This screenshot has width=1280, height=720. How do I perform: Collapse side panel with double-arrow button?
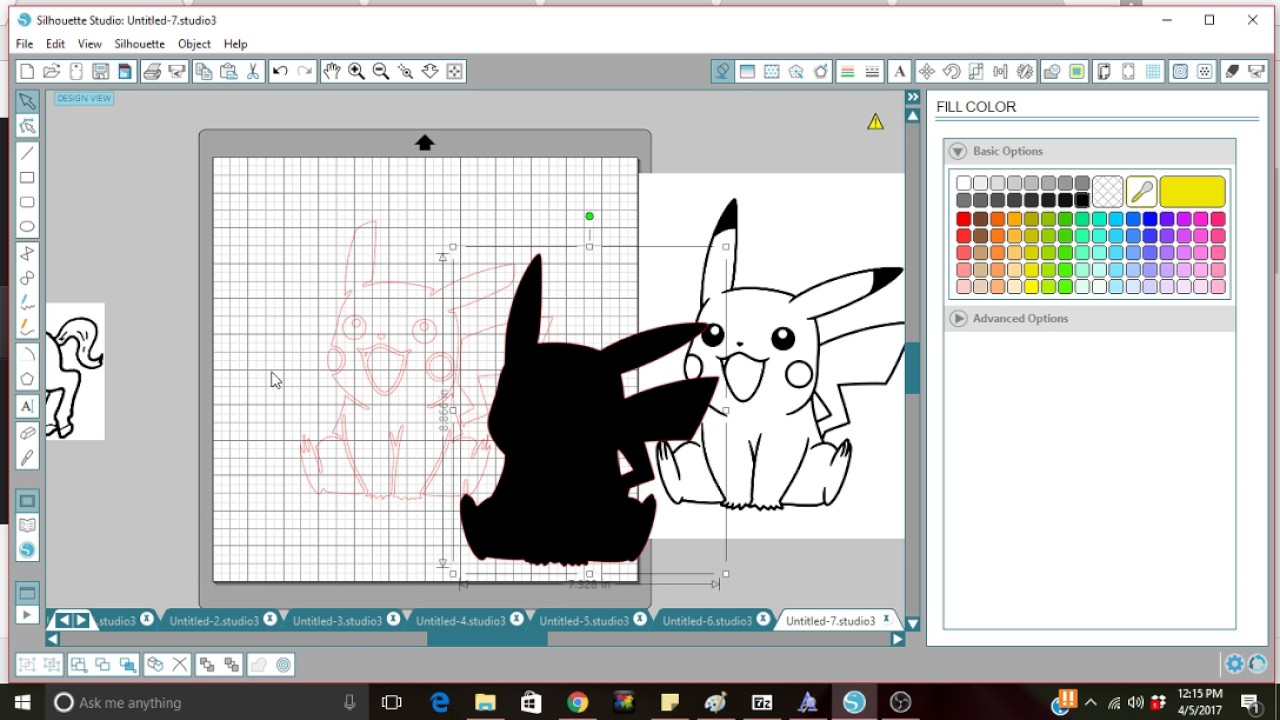coord(912,97)
